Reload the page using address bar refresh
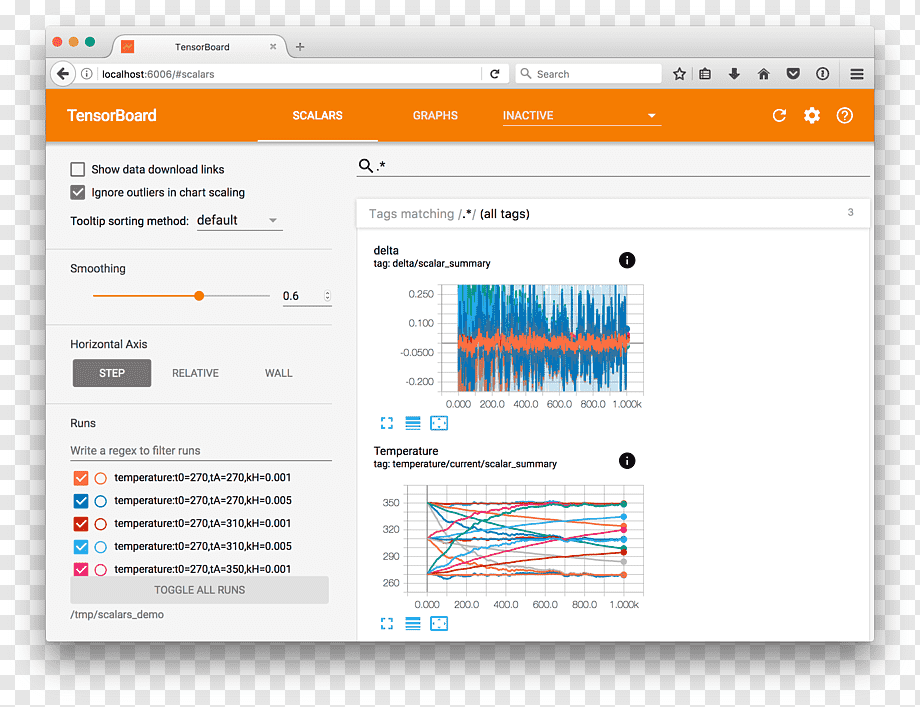The width and height of the screenshot is (920, 707). pyautogui.click(x=495, y=74)
